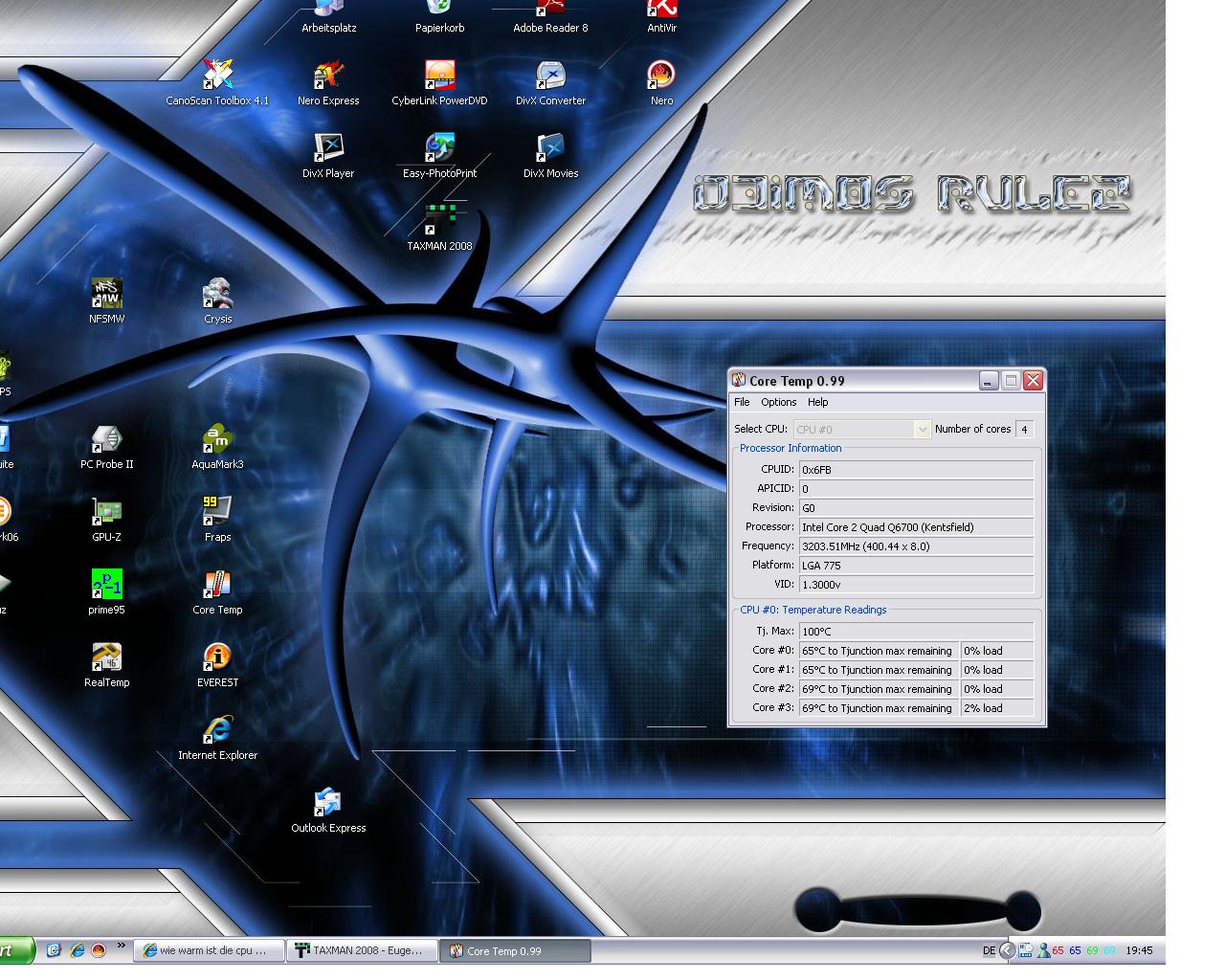This screenshot has height=980, width=1225.
Task: Expand hidden system tray icons arrow
Action: pyautogui.click(x=1007, y=950)
